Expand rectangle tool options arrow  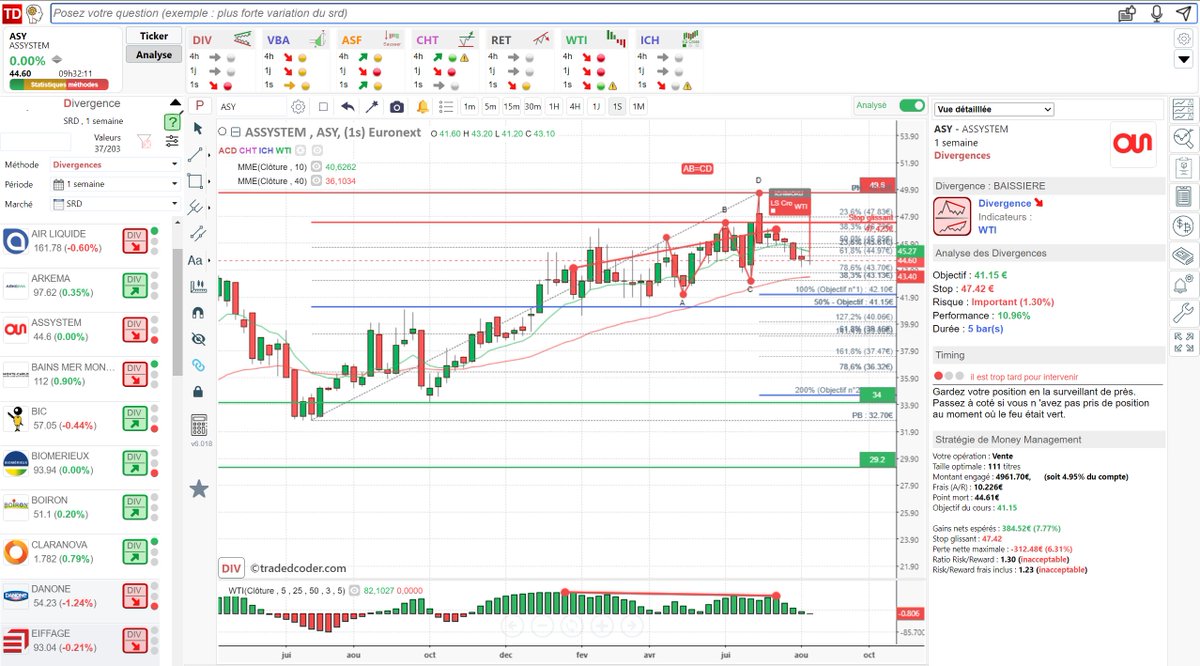(x=207, y=181)
